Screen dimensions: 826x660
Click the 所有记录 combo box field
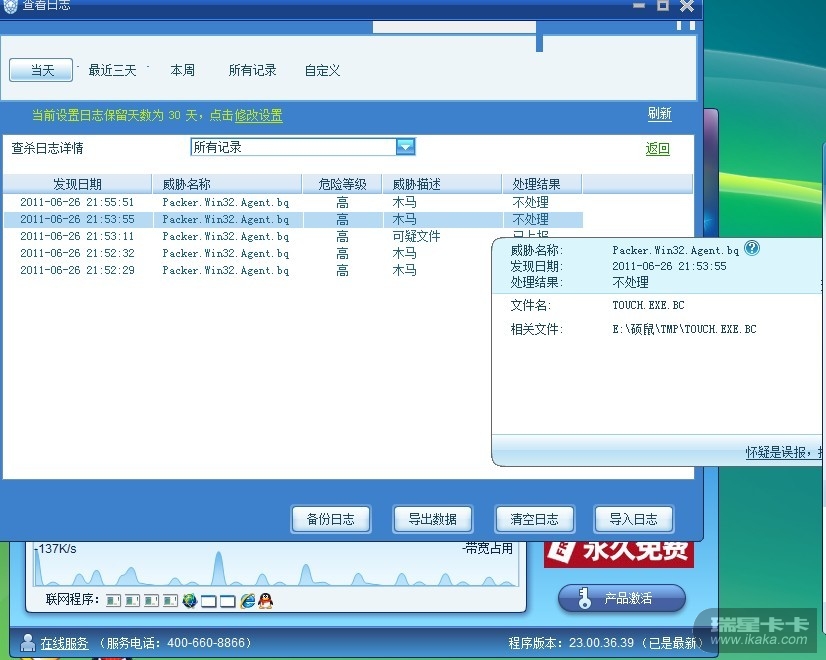(303, 147)
